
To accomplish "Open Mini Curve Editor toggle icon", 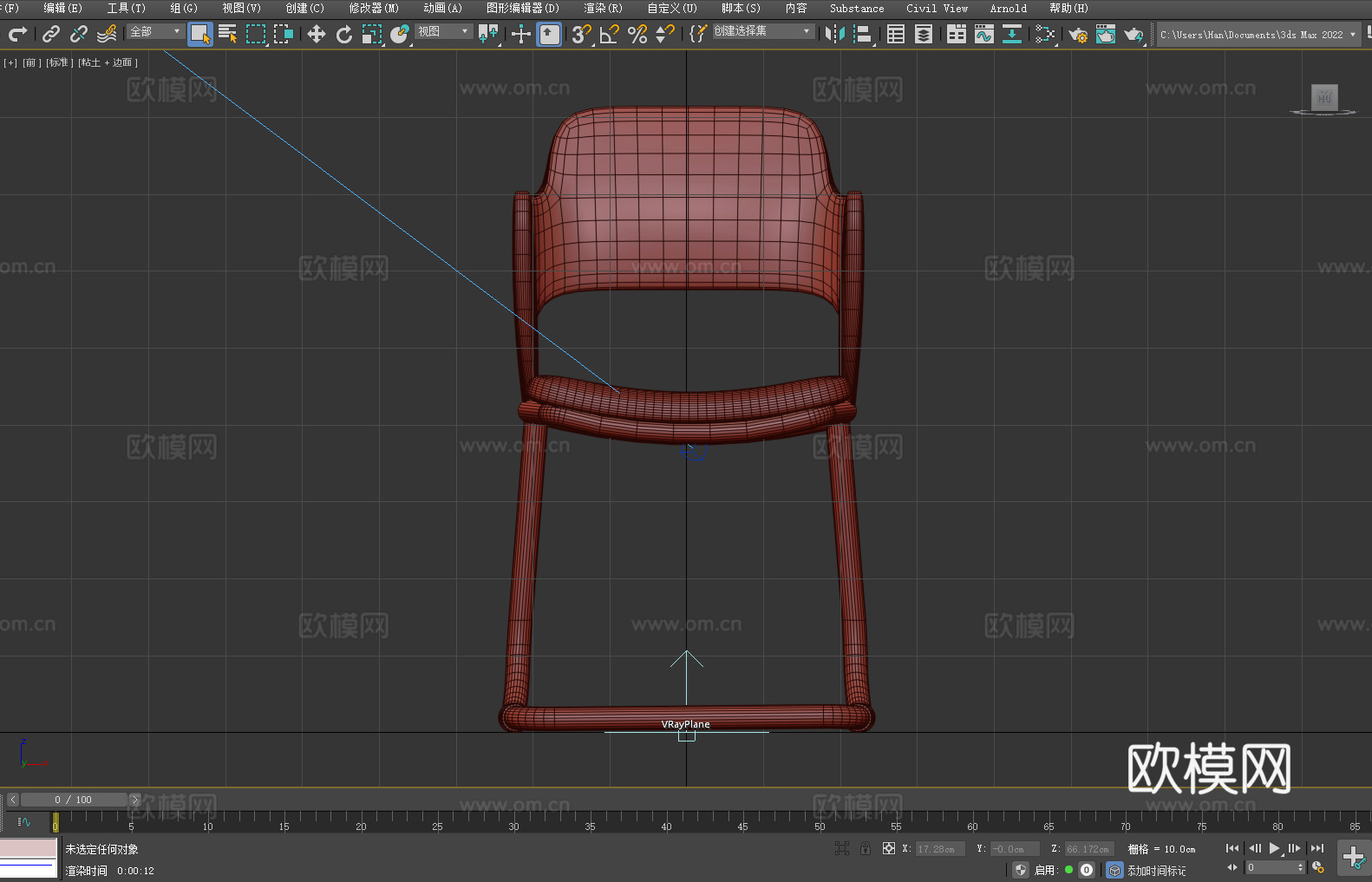I will (x=23, y=821).
